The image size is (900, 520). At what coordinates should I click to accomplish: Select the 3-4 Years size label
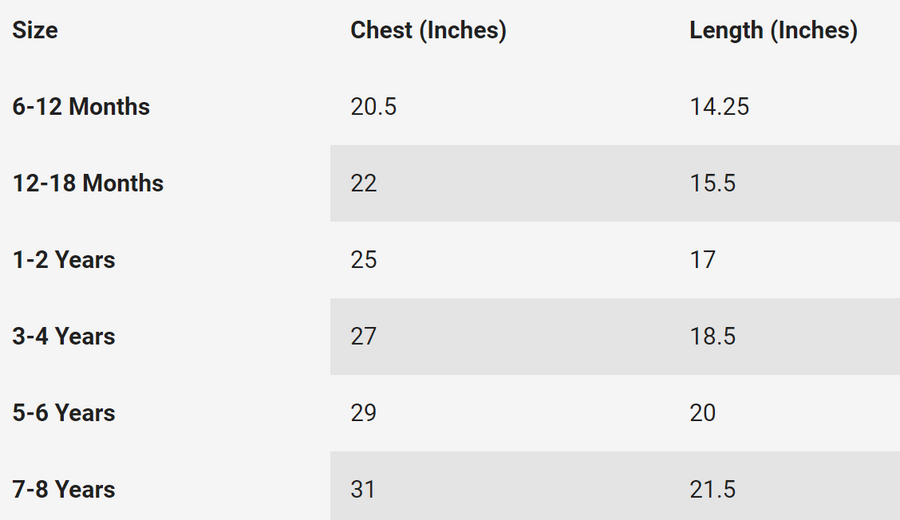tap(64, 337)
